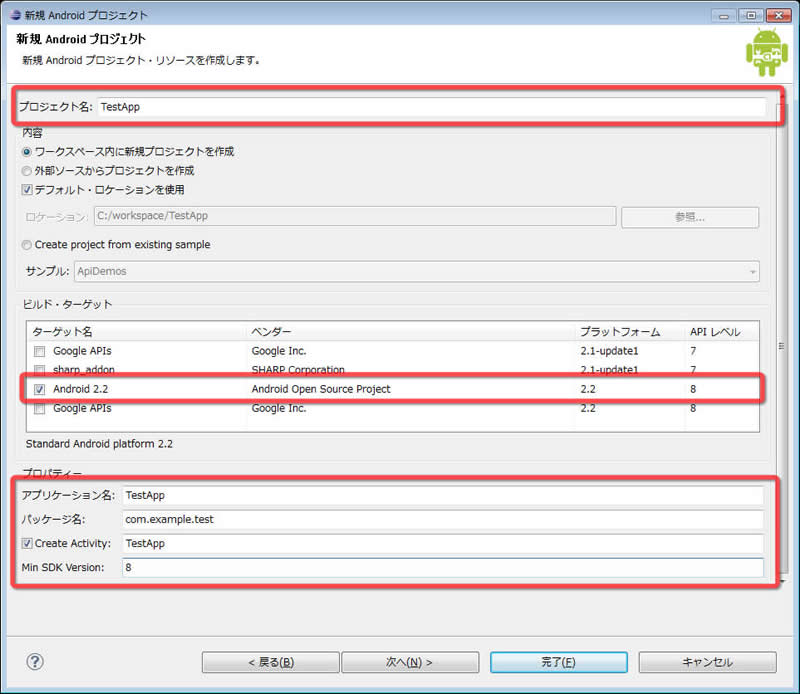Toggle the Create Activity checkbox
This screenshot has width=800, height=694.
click(x=27, y=543)
